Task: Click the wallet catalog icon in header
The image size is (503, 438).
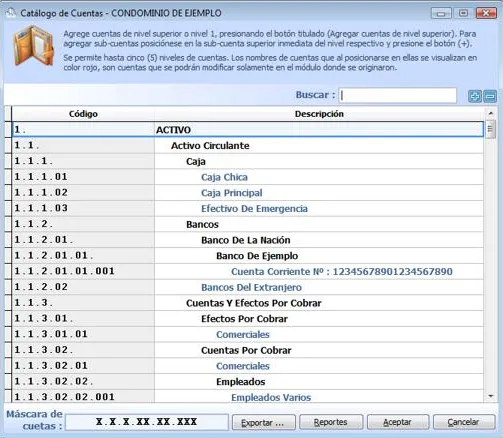Action: click(34, 47)
